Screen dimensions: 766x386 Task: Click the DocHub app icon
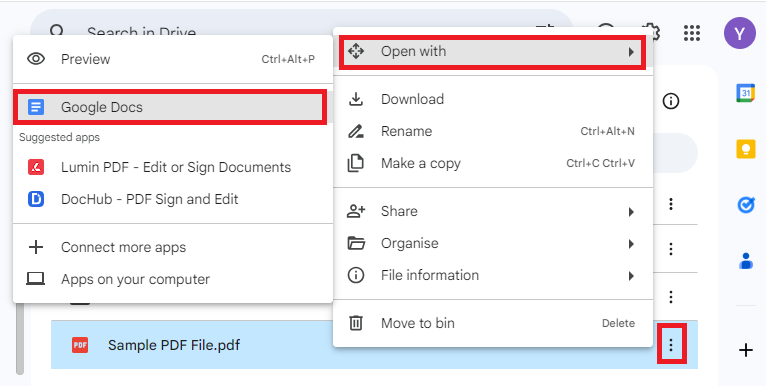tap(36, 199)
